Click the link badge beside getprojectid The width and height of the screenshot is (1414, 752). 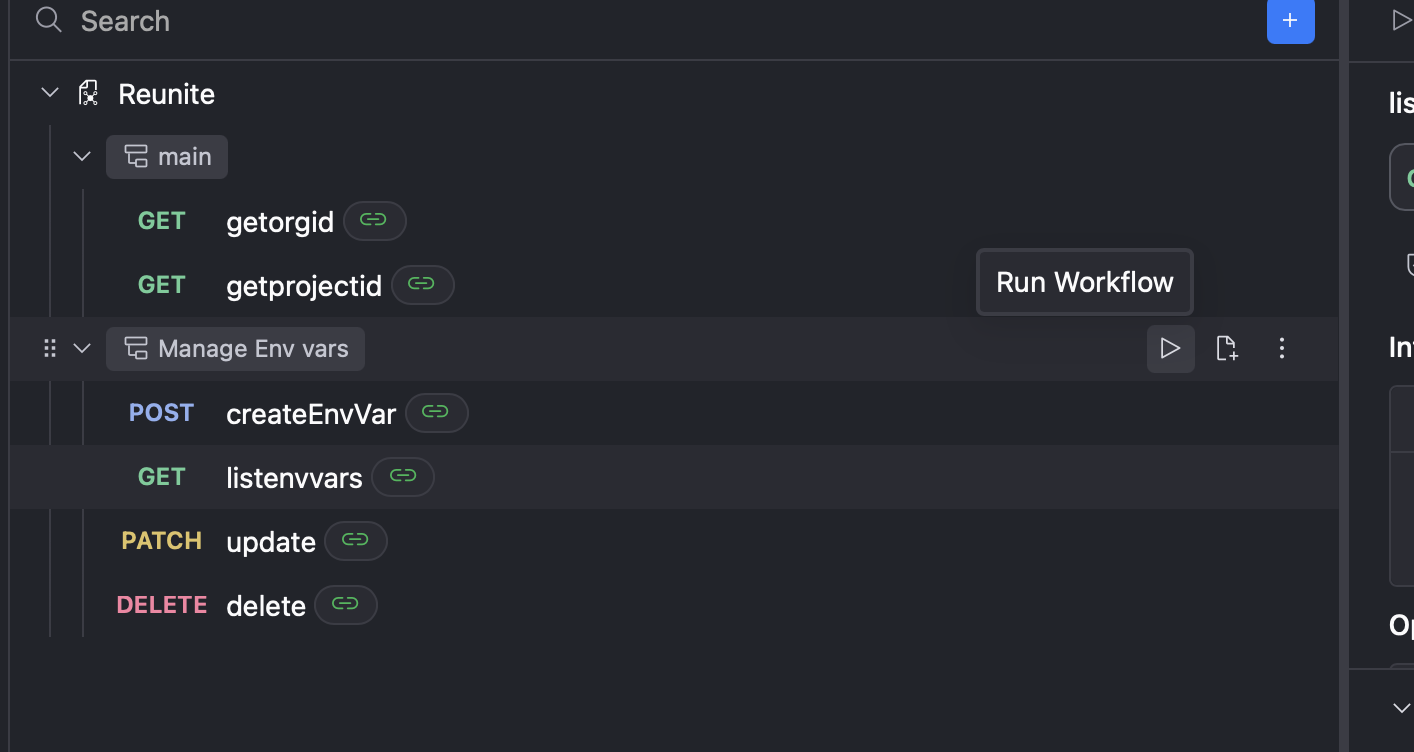click(x=422, y=285)
